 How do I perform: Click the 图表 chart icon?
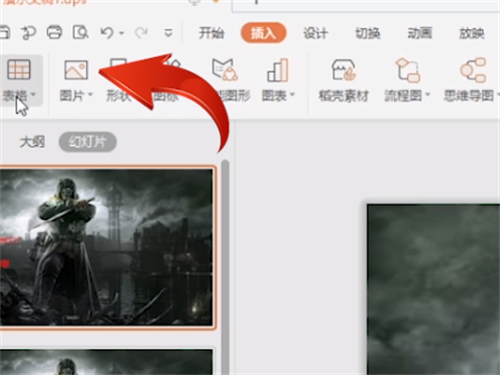pos(277,70)
